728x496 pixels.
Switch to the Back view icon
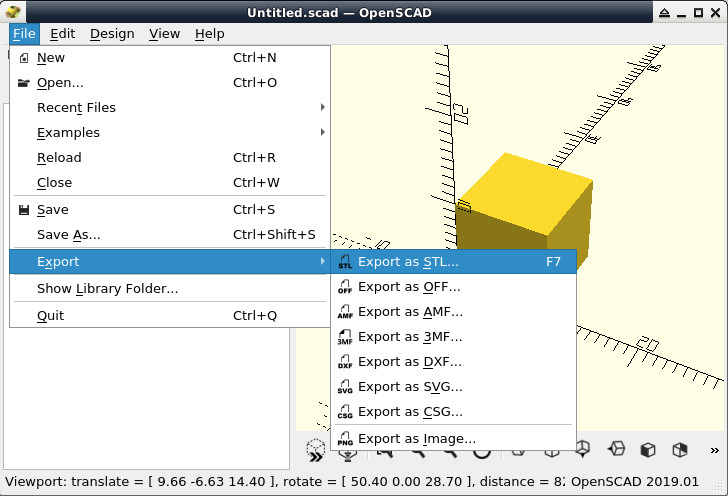pyautogui.click(x=680, y=449)
